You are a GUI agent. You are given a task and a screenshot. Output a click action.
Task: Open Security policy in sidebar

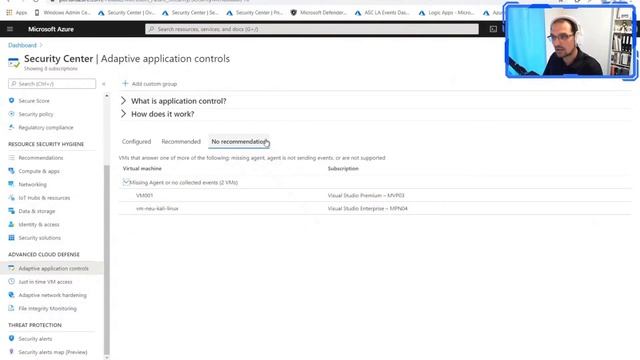(36, 114)
